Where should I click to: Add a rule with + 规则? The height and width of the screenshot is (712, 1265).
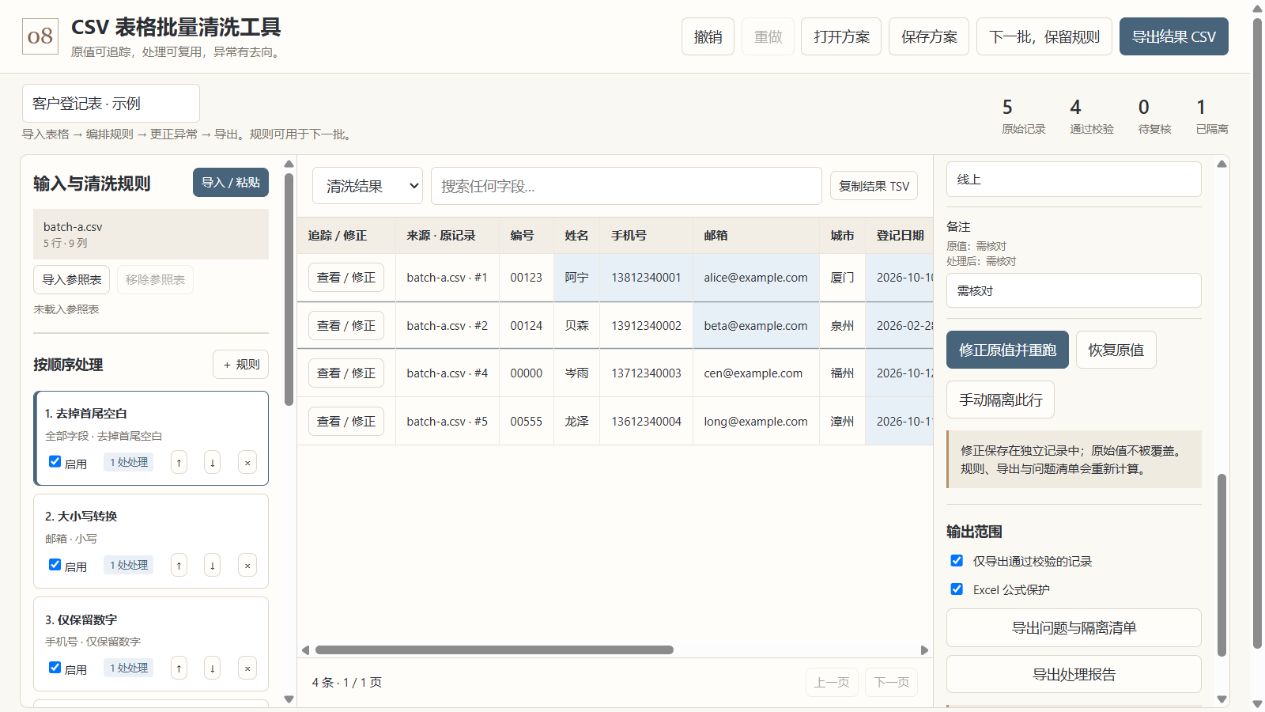[241, 365]
